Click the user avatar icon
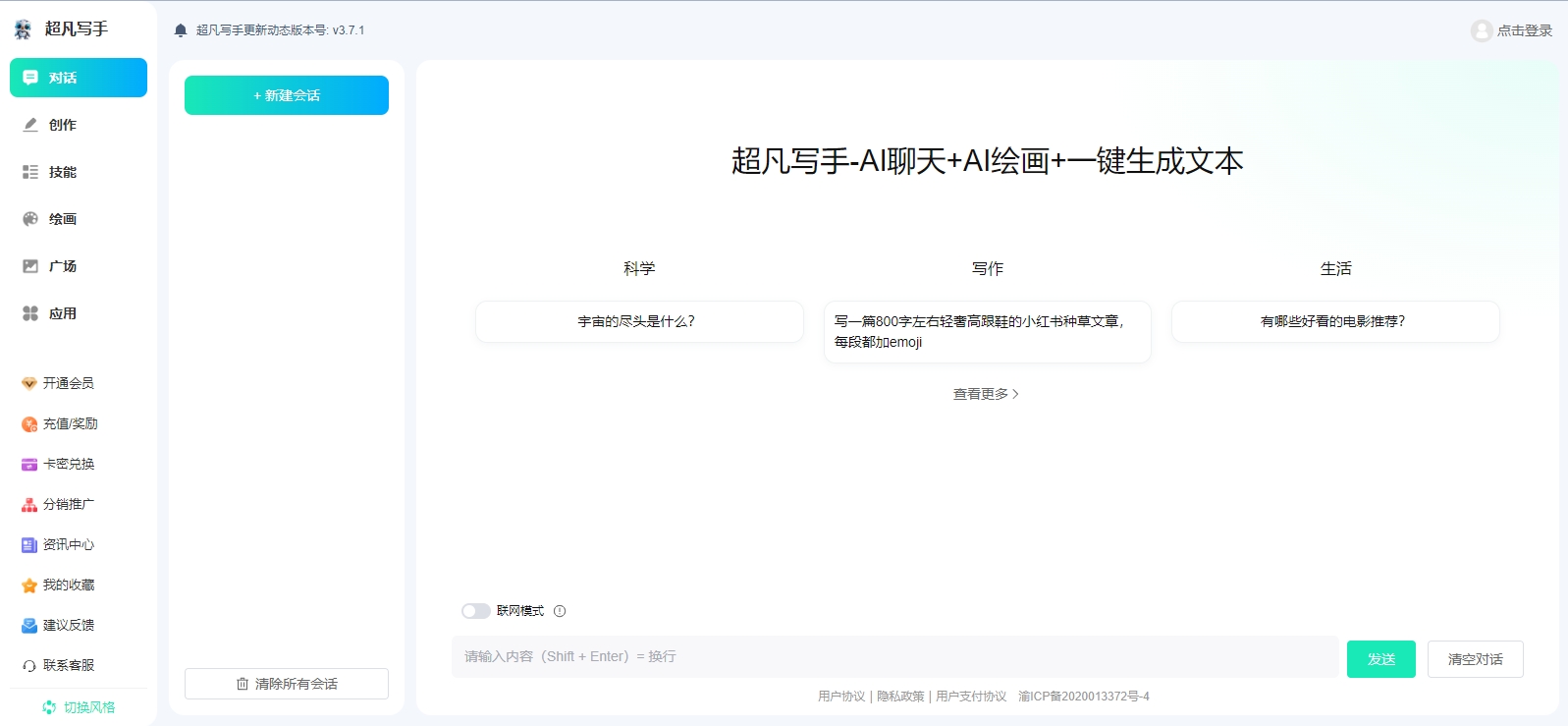 pyautogui.click(x=1482, y=30)
